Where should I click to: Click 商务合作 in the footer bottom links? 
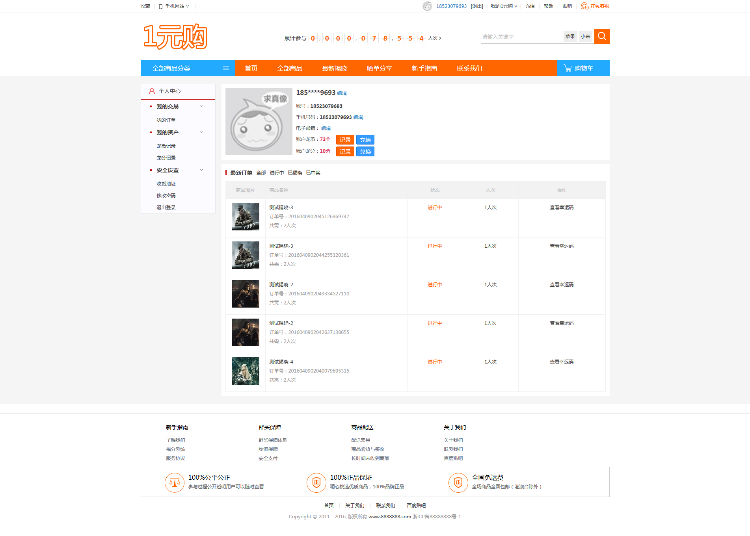coord(416,505)
